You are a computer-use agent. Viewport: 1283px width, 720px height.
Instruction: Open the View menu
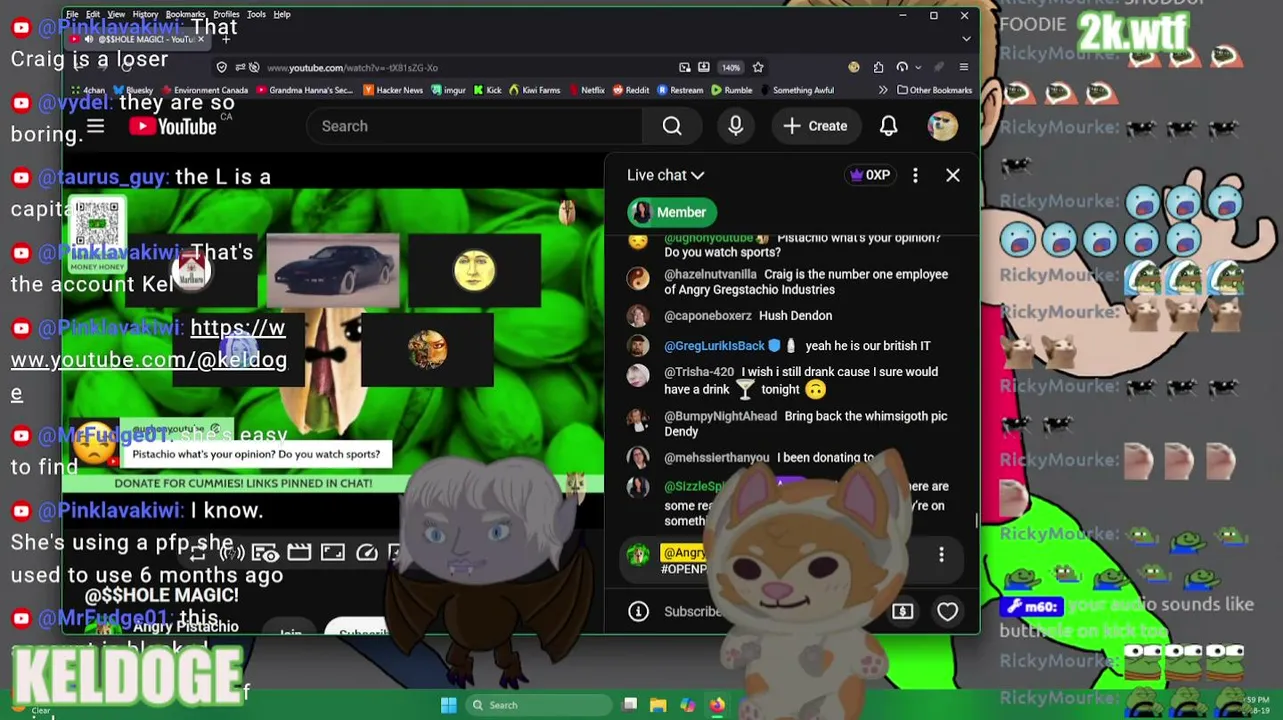116,14
